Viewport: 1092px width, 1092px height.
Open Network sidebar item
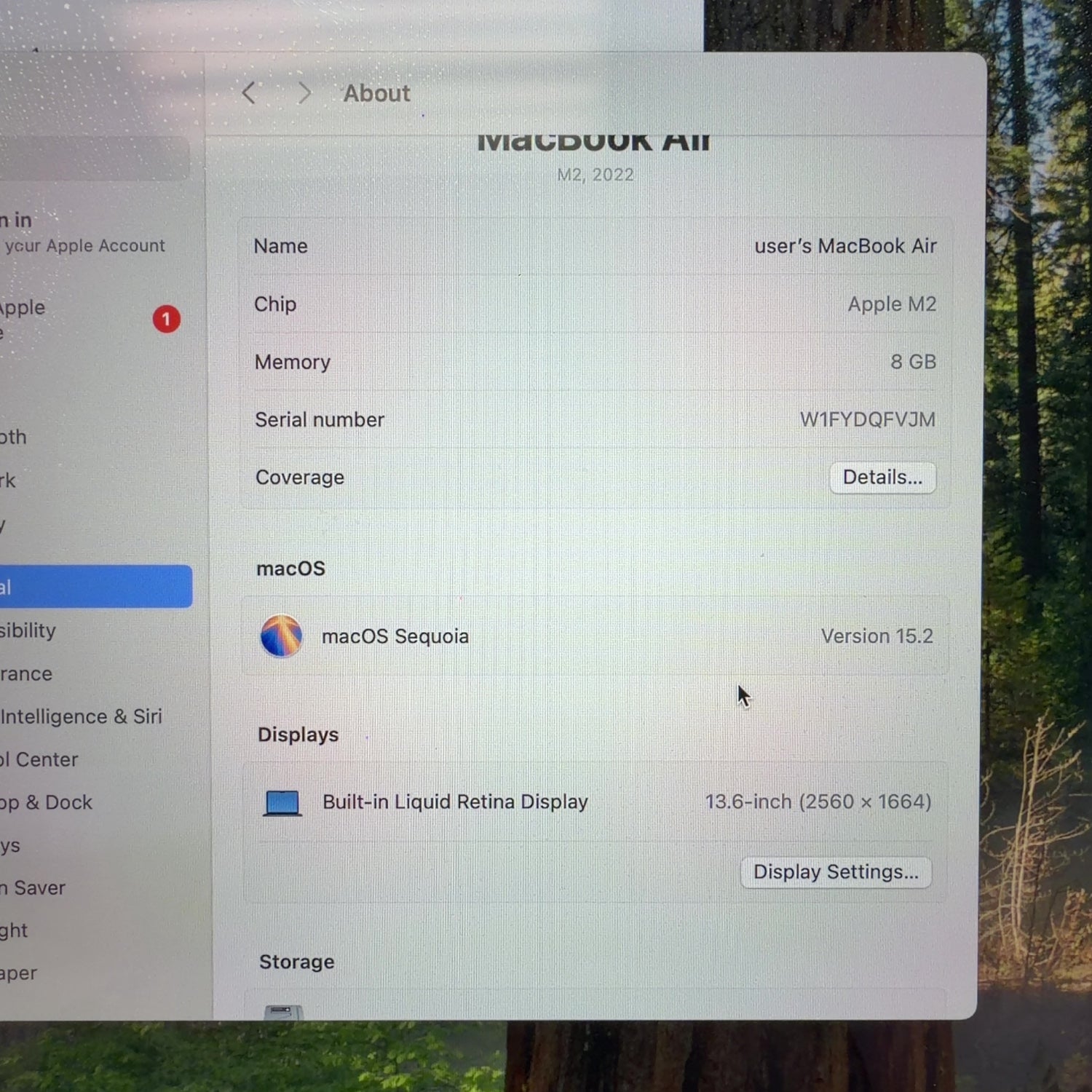coord(8,480)
